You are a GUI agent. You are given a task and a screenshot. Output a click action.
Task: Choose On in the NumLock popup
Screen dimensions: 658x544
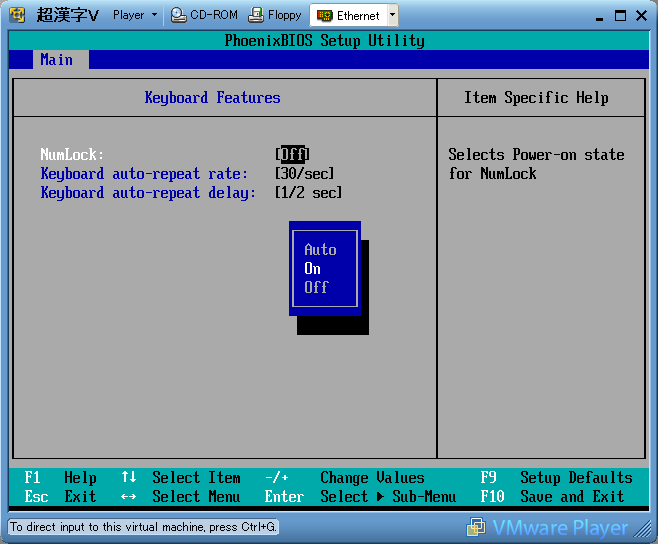click(313, 268)
